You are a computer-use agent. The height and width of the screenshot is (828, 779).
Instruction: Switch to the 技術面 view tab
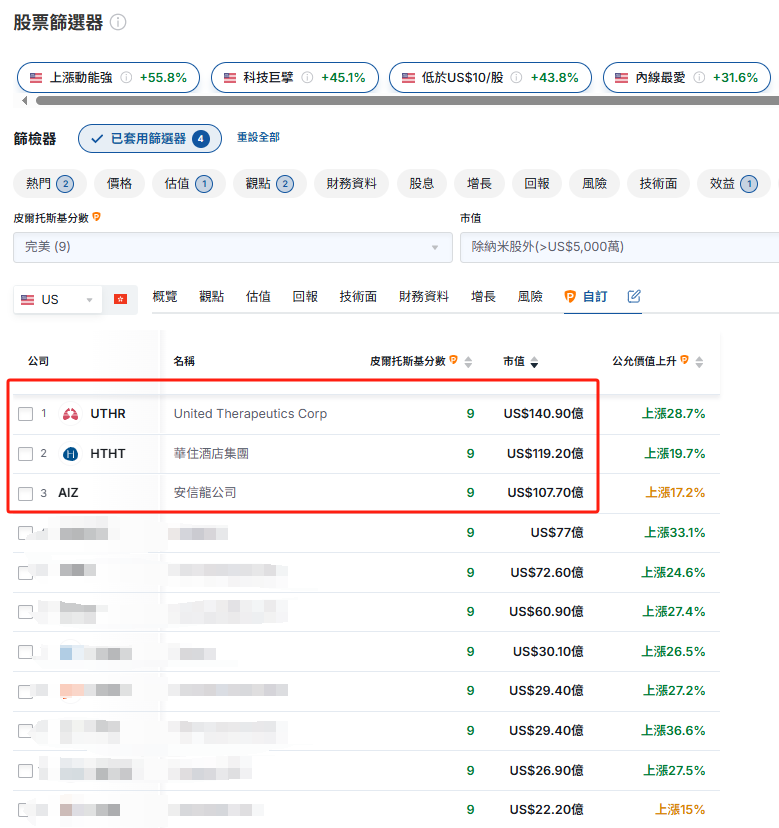[358, 296]
